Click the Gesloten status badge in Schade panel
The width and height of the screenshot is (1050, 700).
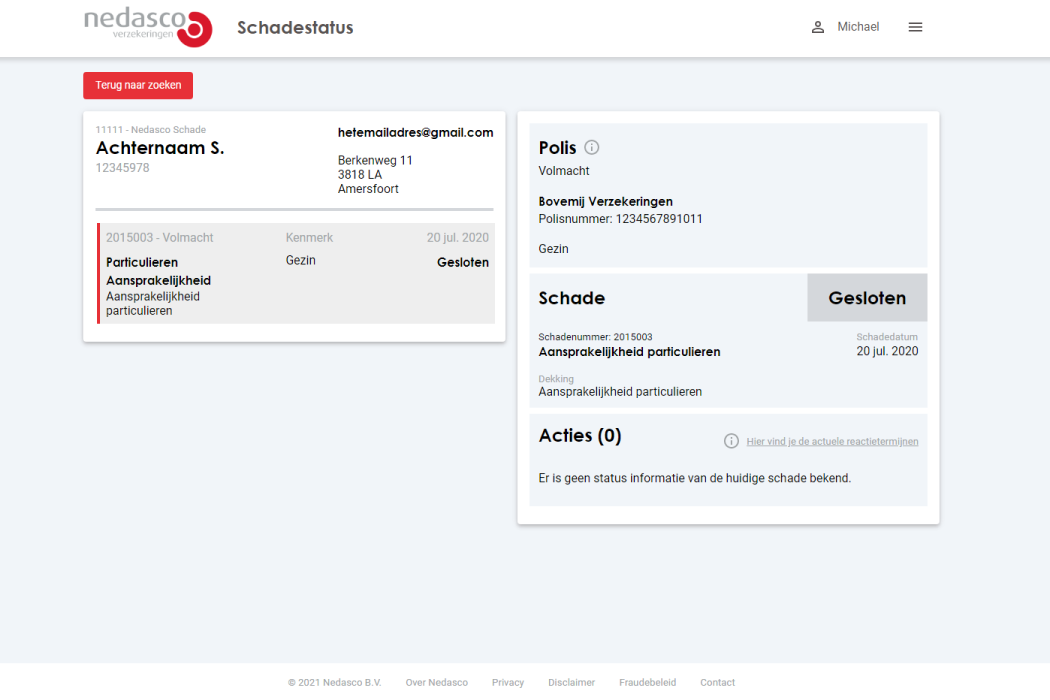coord(867,297)
